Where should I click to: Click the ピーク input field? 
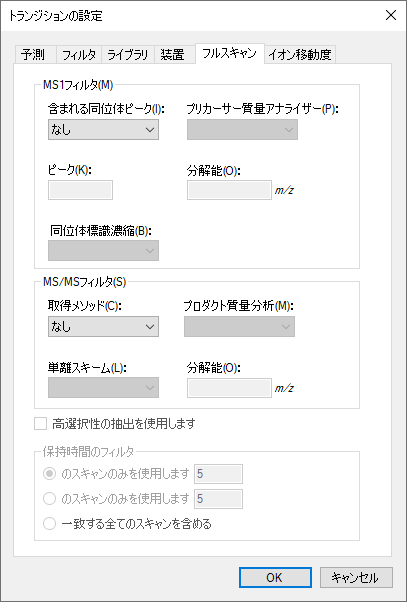[x=80, y=190]
